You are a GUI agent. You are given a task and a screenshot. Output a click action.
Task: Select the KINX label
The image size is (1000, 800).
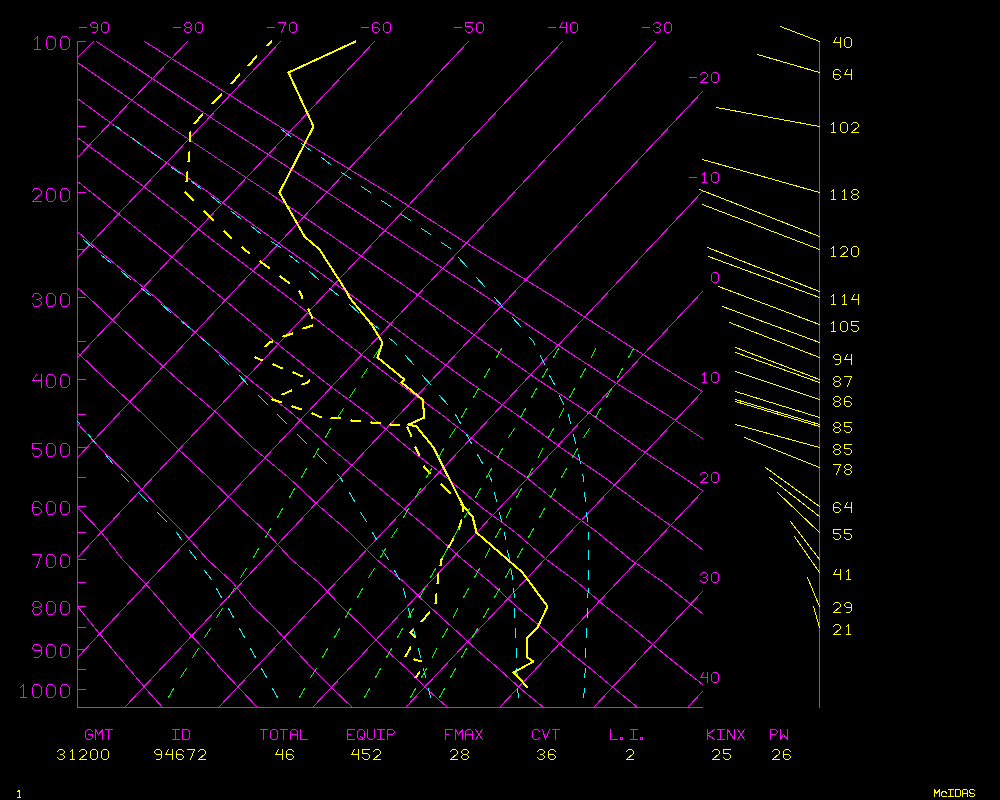(725, 735)
